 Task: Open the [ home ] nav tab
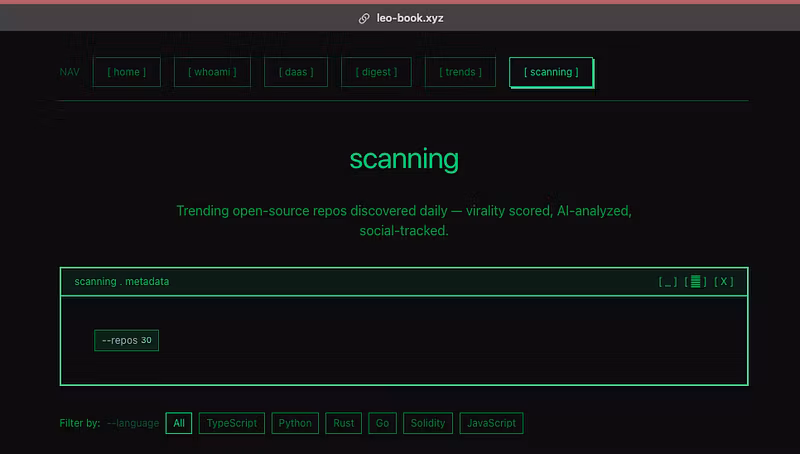(x=127, y=72)
